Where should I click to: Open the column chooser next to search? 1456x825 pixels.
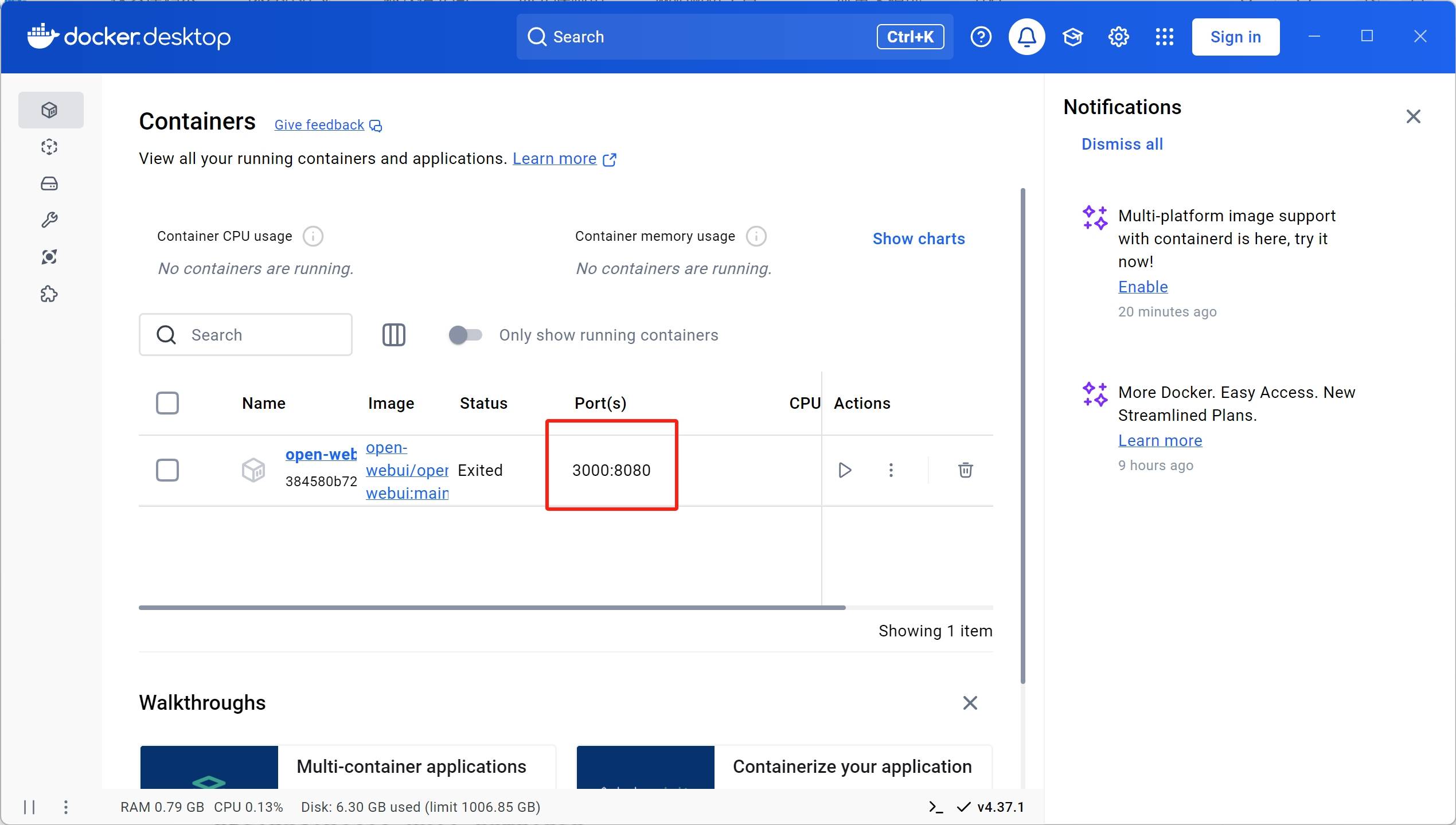point(393,335)
